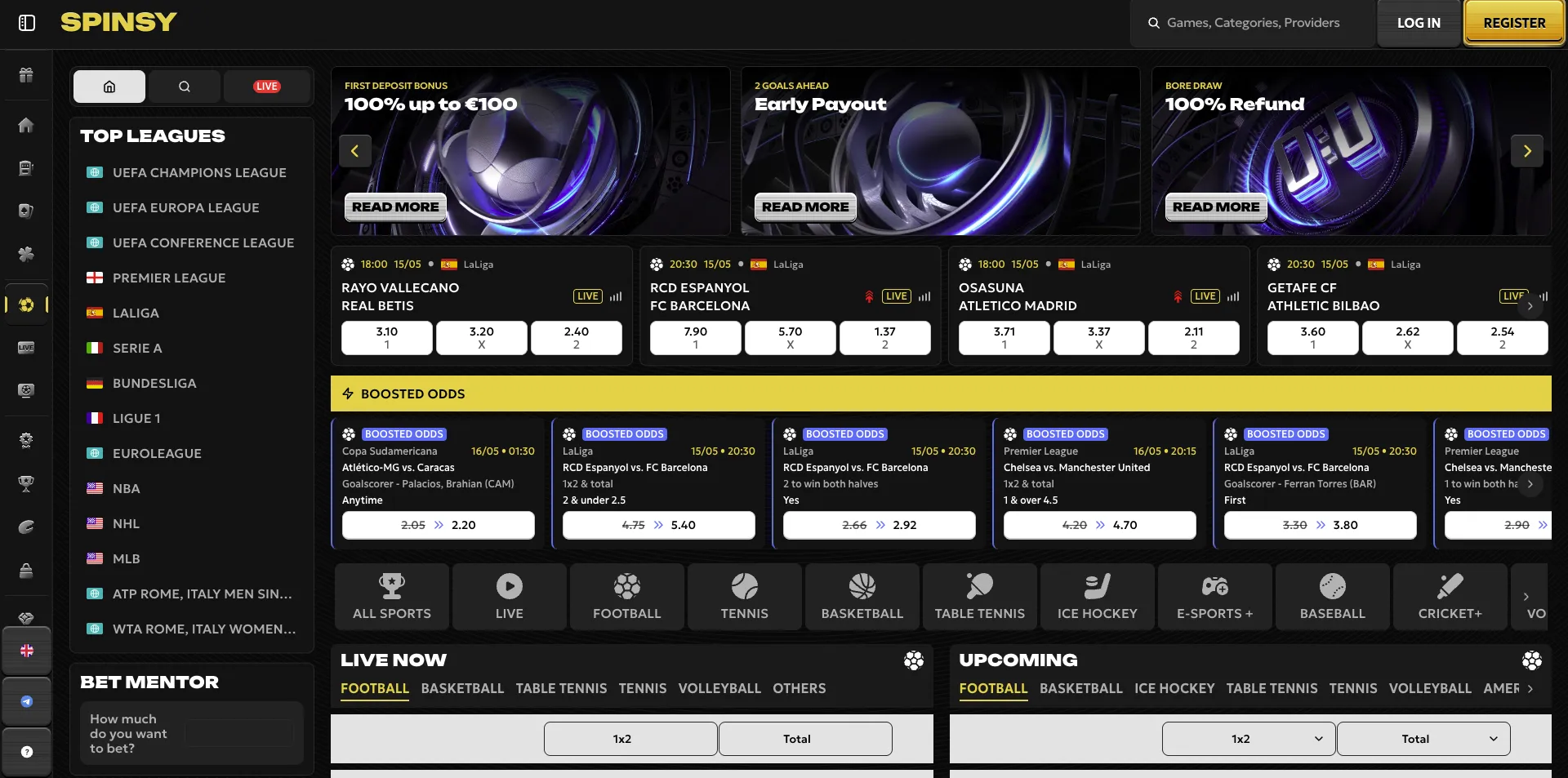
Task: Open the 1x2 dropdown under UPCOMING
Action: (x=1249, y=739)
